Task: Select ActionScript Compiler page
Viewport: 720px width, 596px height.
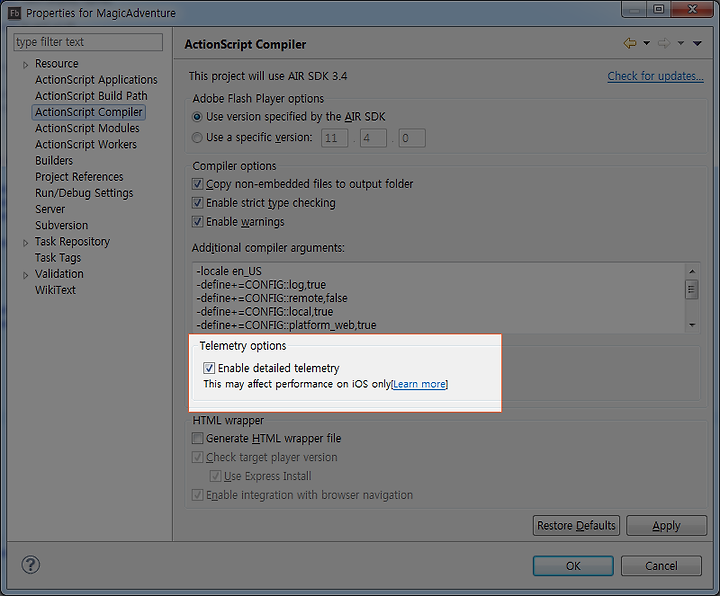Action: [89, 112]
